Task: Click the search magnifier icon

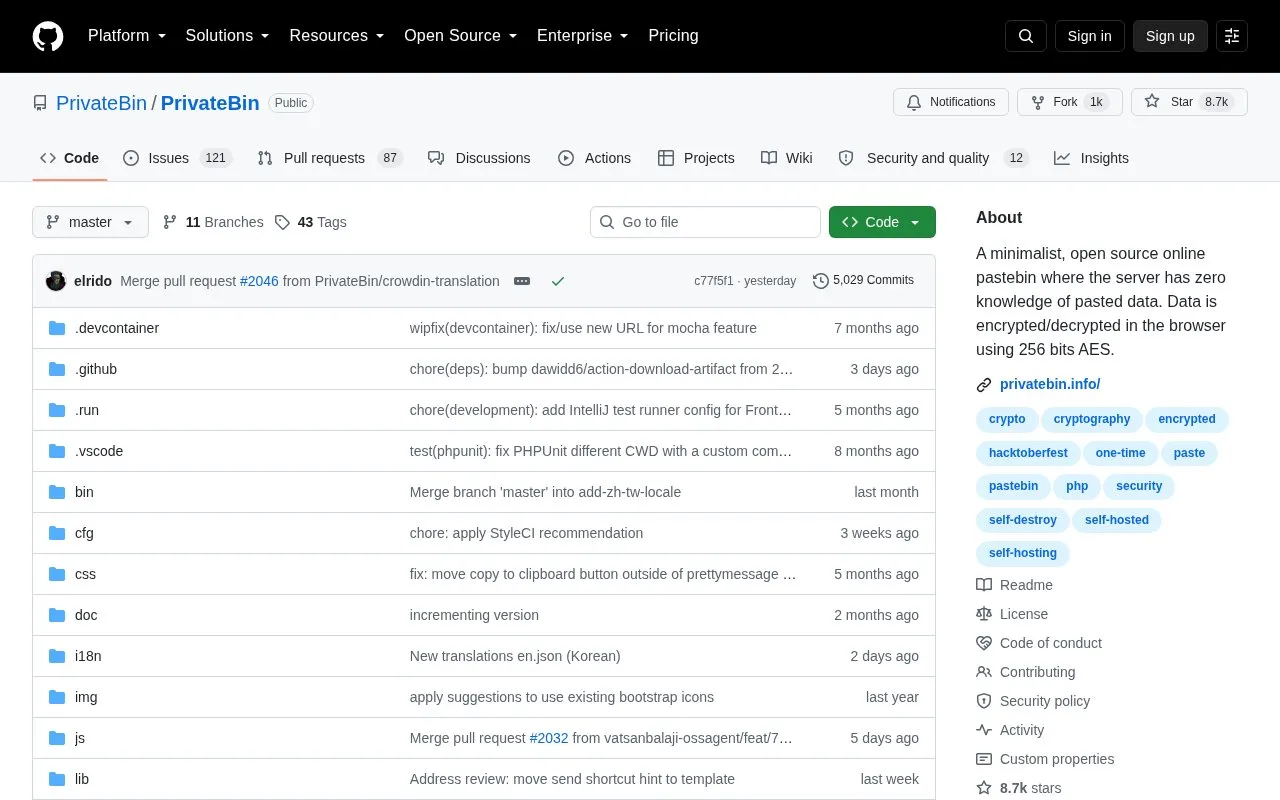Action: (1026, 36)
